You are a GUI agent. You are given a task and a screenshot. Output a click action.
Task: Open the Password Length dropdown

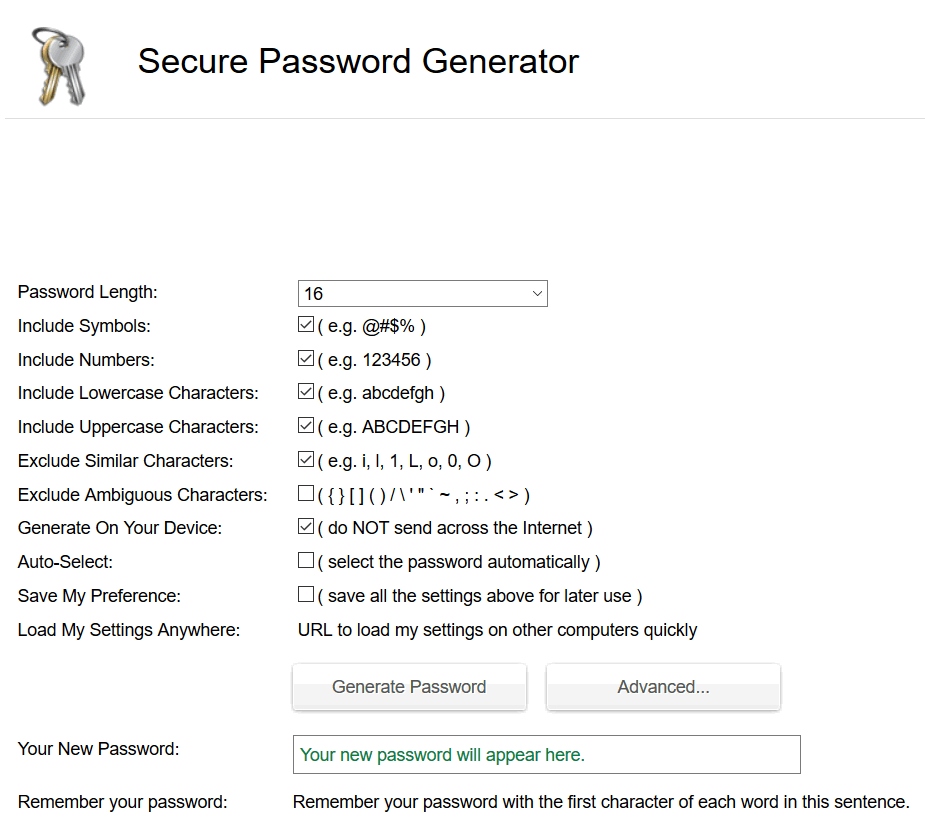[422, 293]
